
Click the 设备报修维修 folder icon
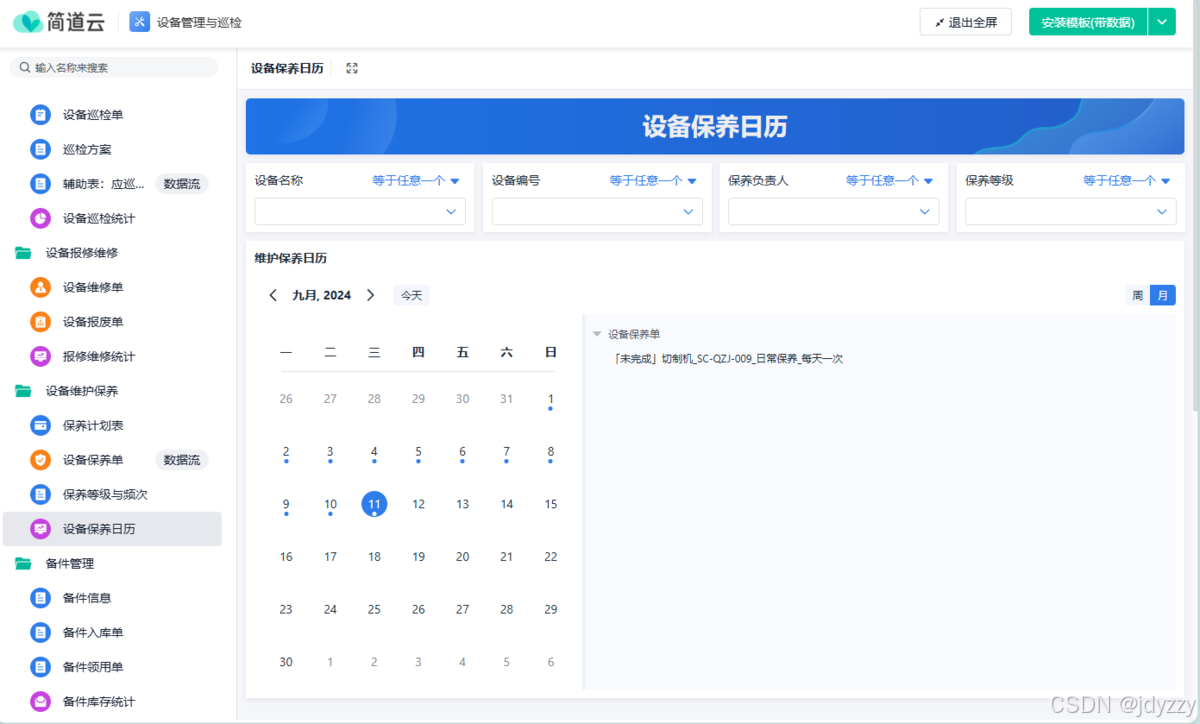[x=23, y=253]
